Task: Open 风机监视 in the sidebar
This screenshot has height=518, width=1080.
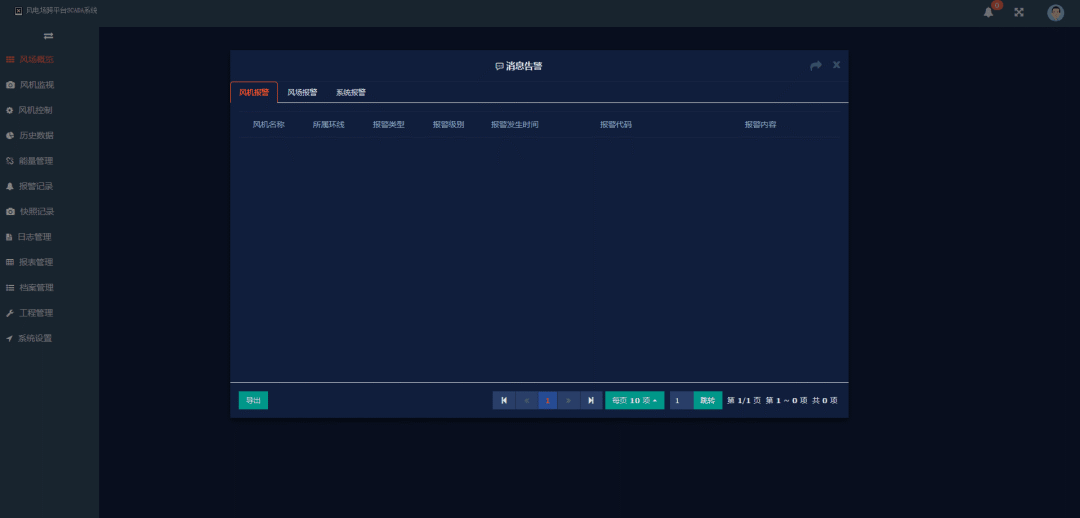Action: tap(37, 85)
